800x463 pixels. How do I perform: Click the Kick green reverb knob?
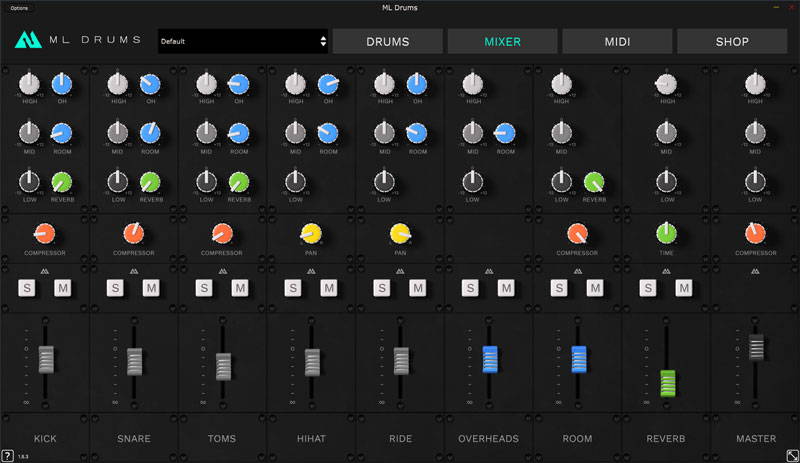pyautogui.click(x=62, y=182)
